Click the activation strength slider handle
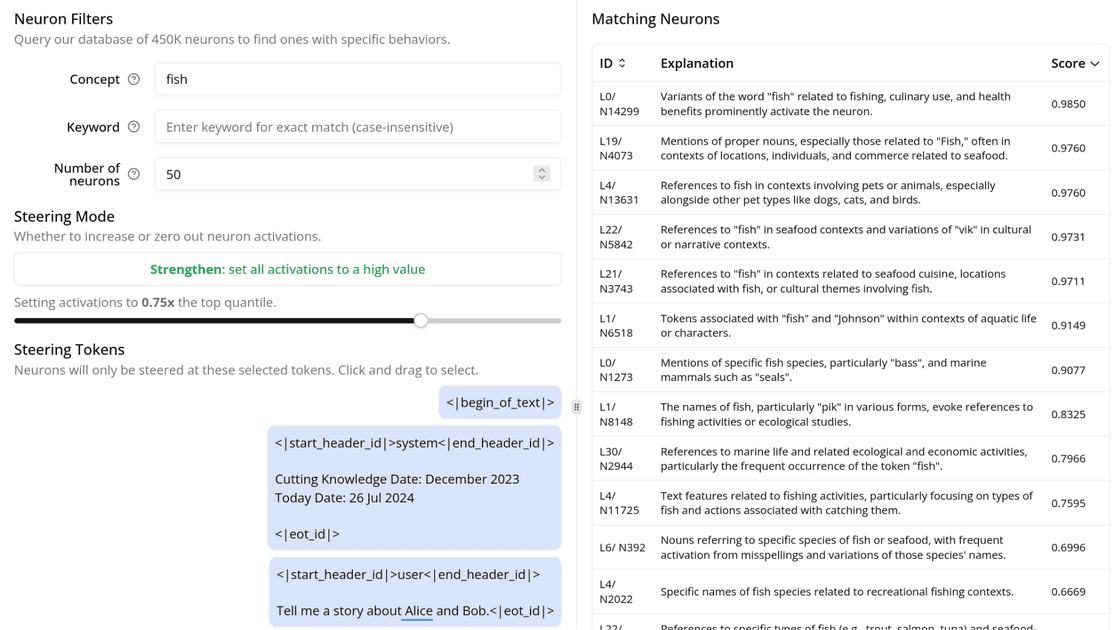The width and height of the screenshot is (1114, 630). [421, 320]
